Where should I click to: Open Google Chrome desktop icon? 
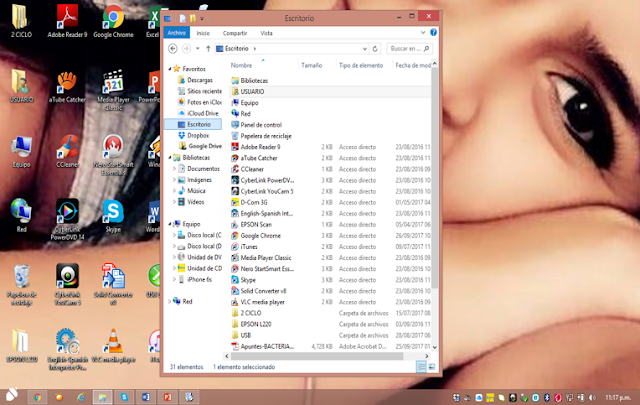coord(113,21)
